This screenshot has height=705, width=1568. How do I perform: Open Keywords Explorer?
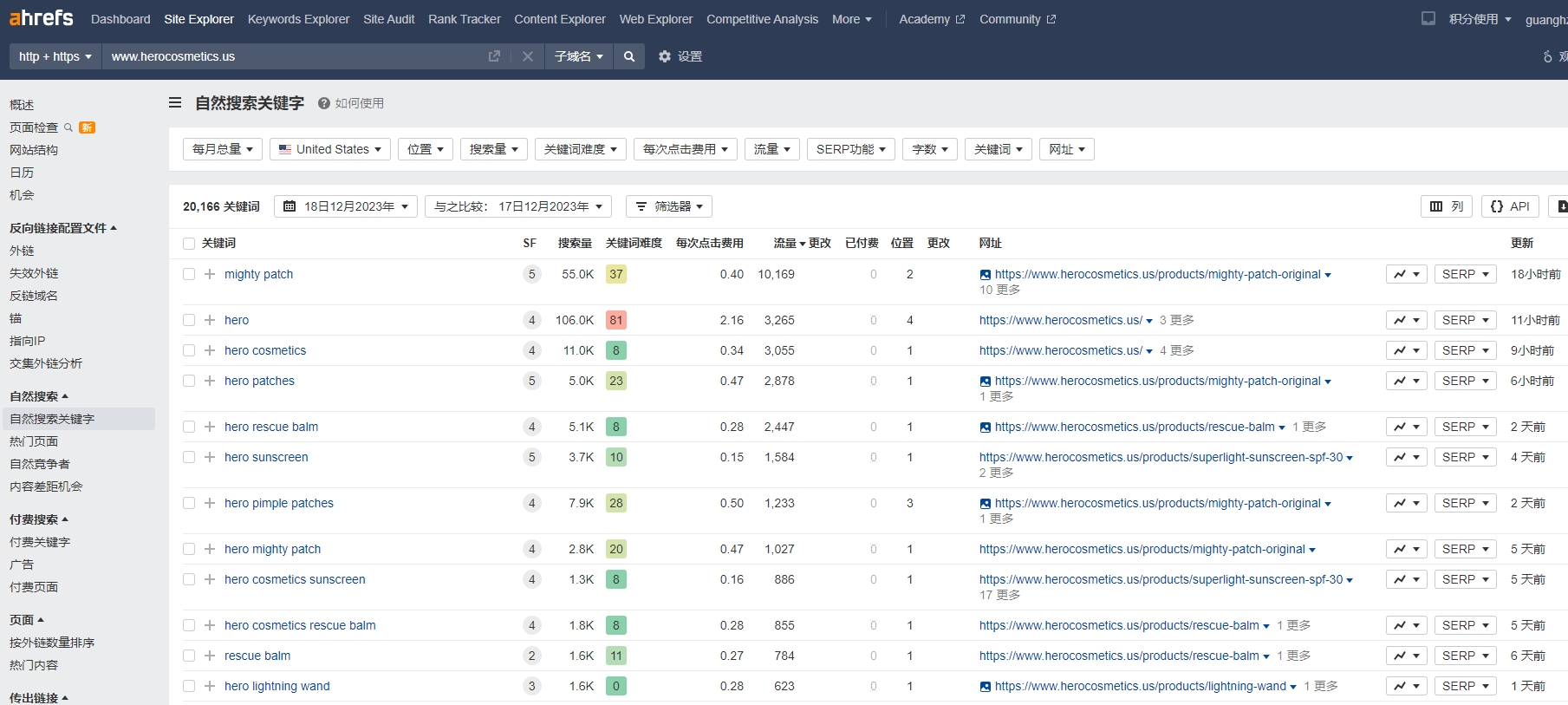tap(298, 19)
